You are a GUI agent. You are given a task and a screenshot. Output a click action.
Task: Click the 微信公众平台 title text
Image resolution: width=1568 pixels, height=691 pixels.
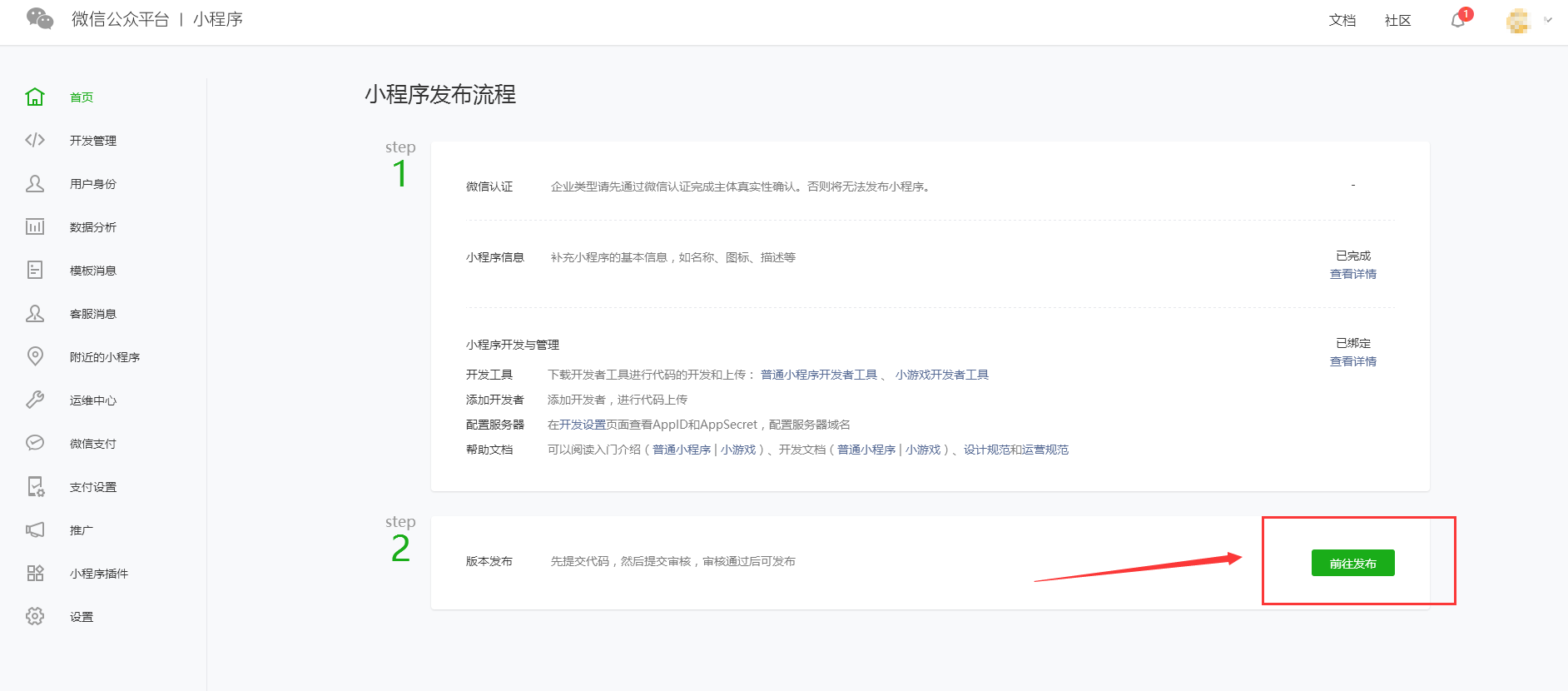[x=121, y=19]
